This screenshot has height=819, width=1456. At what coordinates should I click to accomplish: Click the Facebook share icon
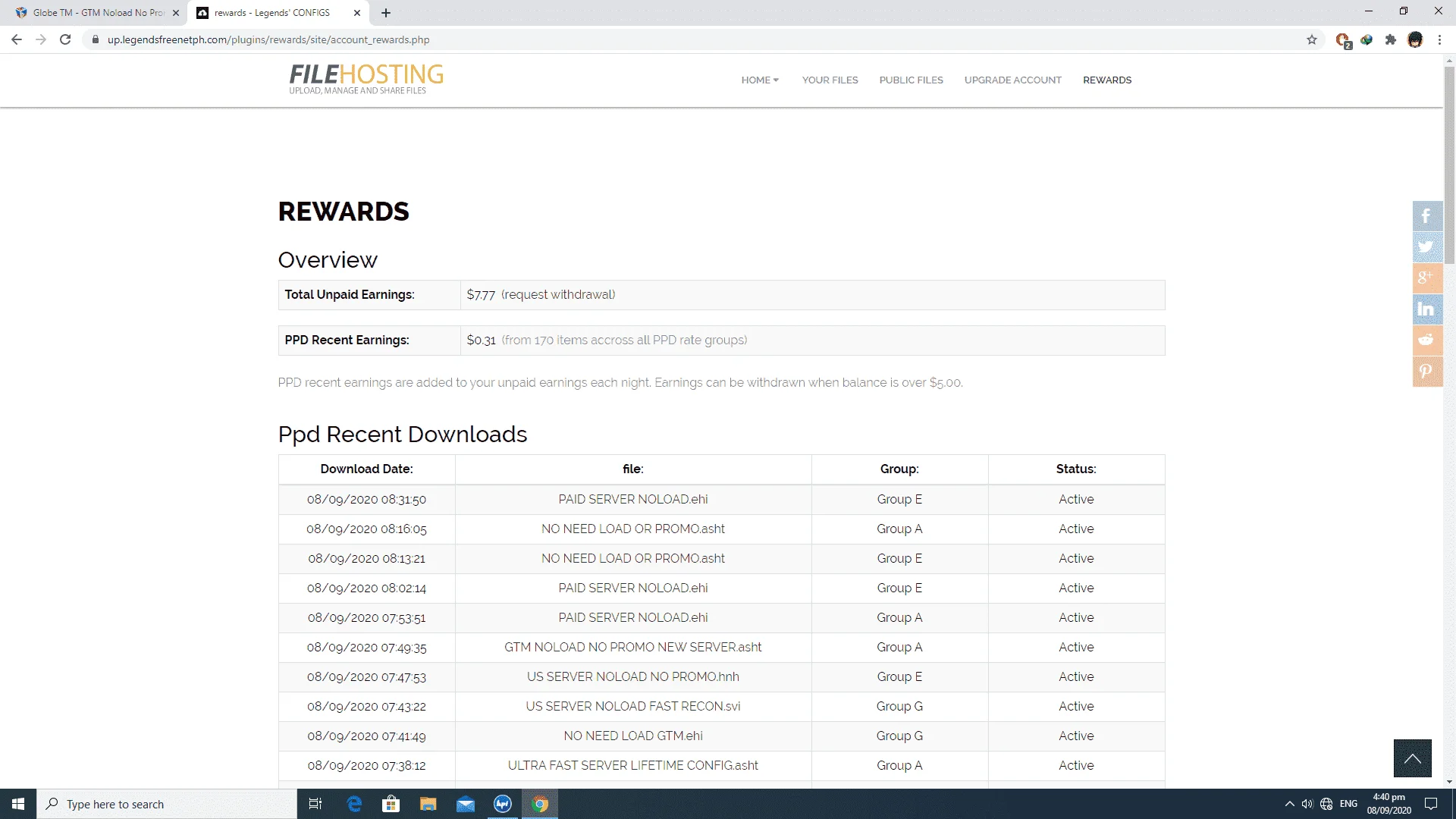[1427, 216]
